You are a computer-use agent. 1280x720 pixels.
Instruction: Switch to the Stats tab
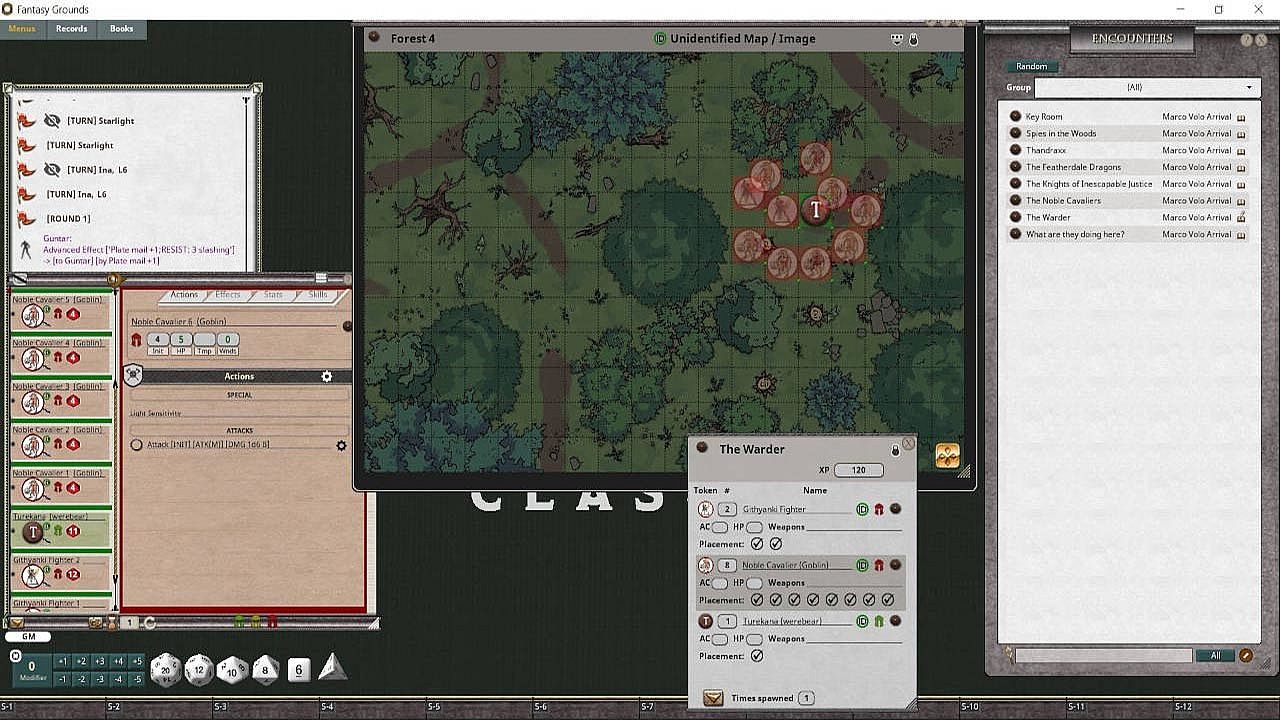pos(273,295)
